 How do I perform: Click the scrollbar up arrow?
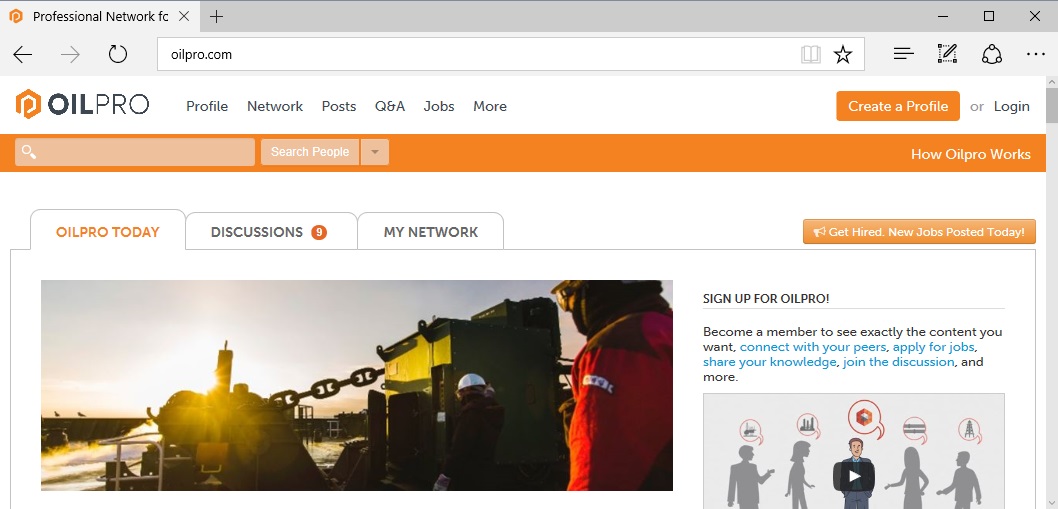click(1052, 82)
